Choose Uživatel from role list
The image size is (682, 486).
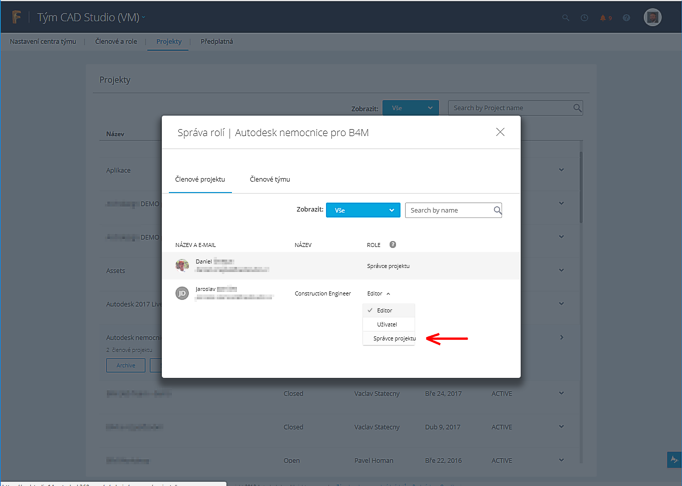(387, 325)
